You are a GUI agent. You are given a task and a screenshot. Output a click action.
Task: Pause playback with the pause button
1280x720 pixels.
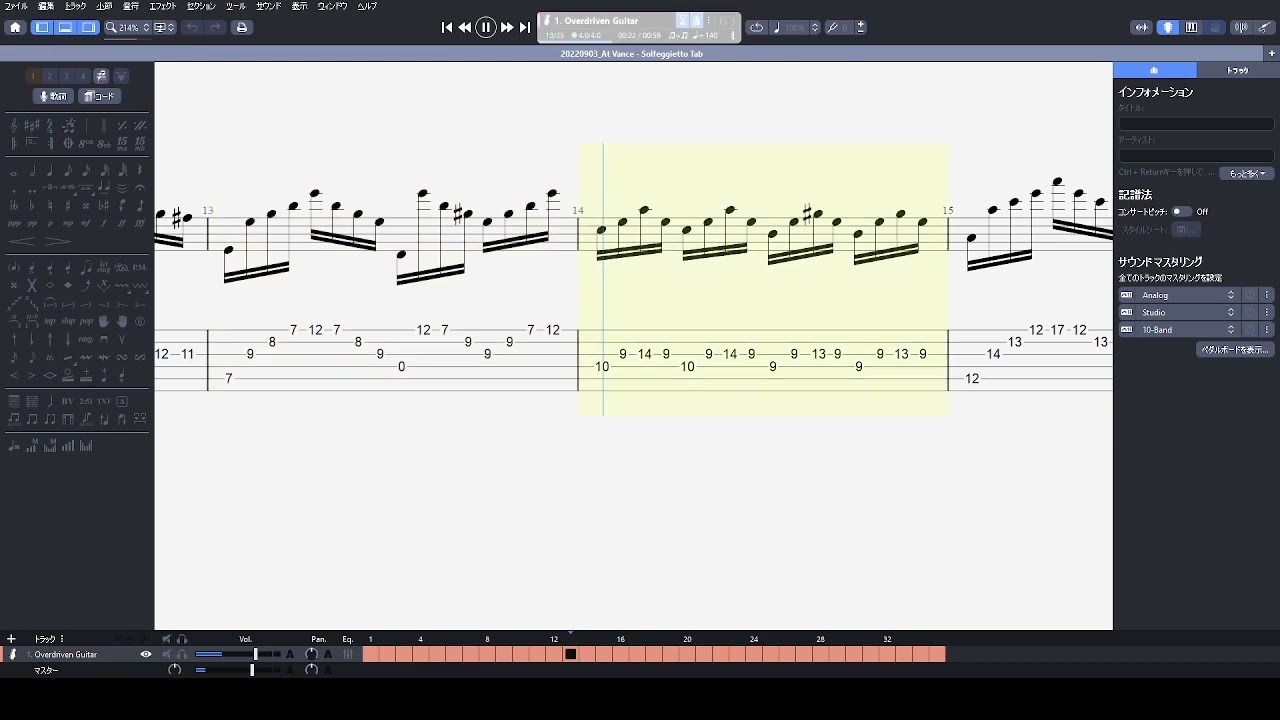click(486, 27)
